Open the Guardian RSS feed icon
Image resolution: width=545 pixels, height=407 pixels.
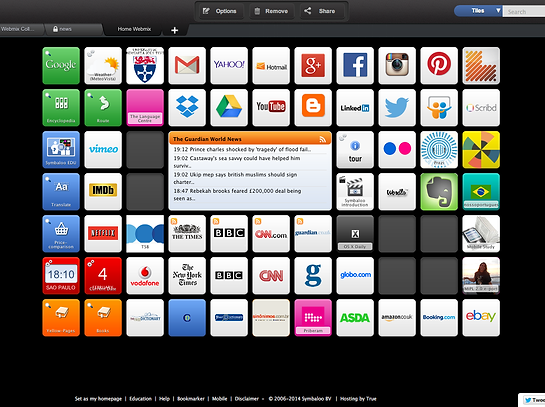pos(323,139)
